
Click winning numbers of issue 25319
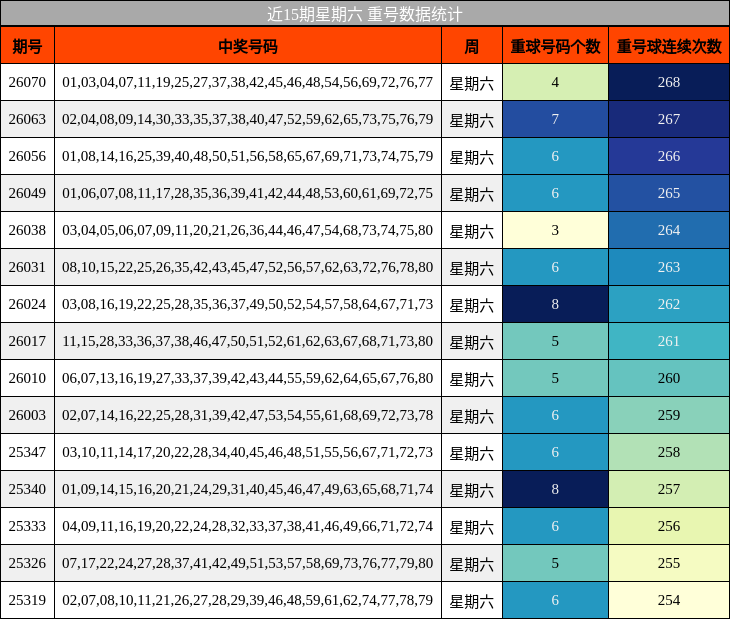pyautogui.click(x=248, y=600)
